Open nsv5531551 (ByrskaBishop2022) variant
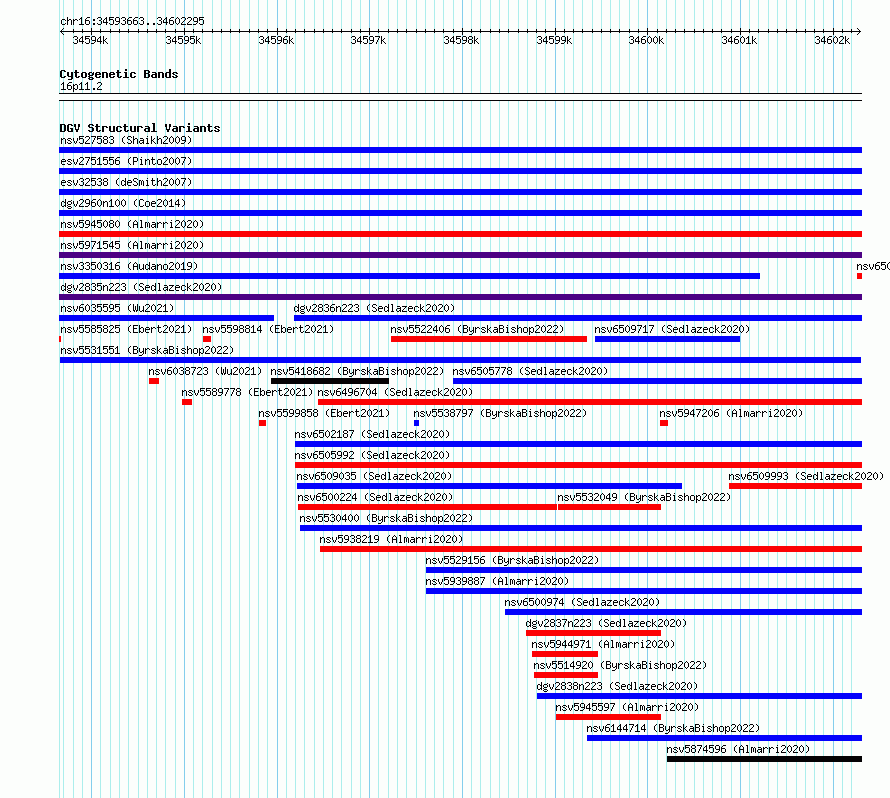890x798 pixels. point(460,360)
